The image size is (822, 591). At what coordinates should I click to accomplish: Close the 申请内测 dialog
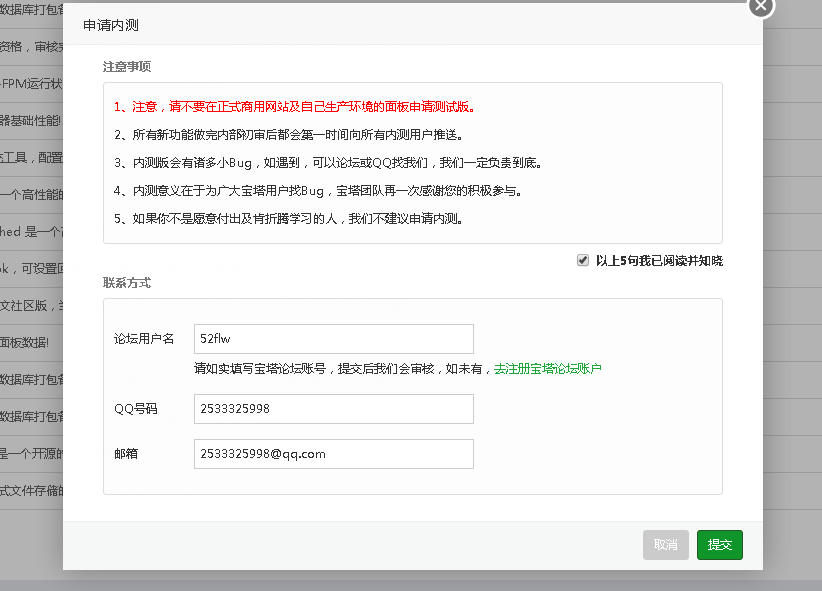point(760,7)
